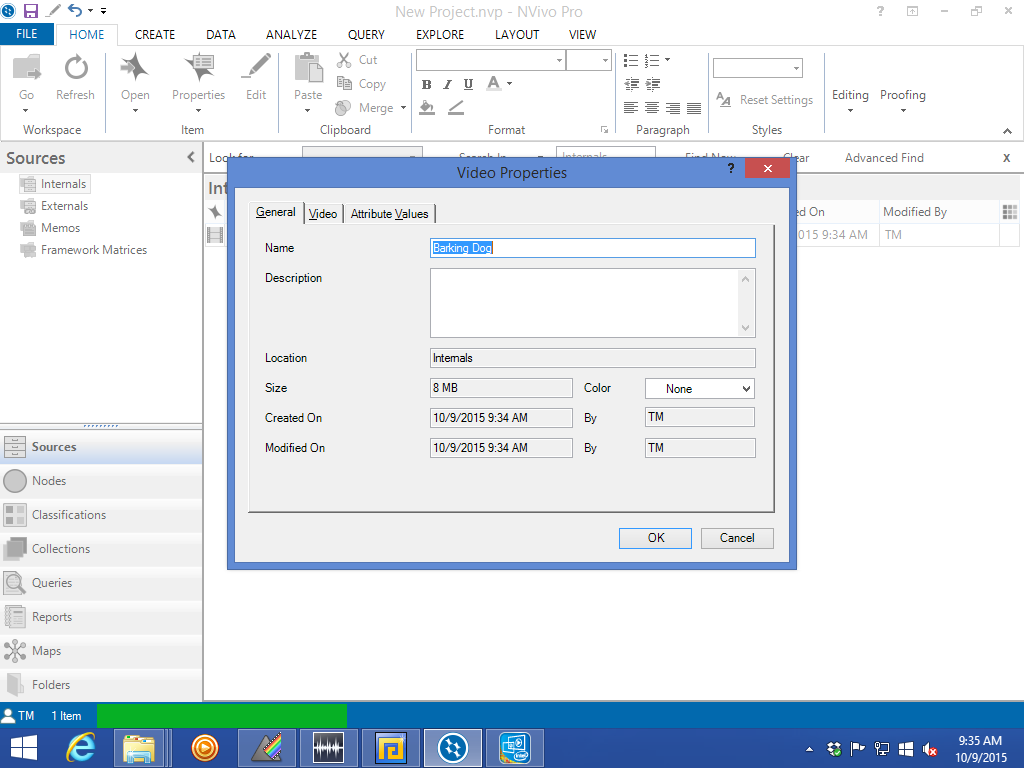This screenshot has height=768, width=1024.
Task: Click the Save icon in the quick access toolbar
Action: (x=31, y=10)
